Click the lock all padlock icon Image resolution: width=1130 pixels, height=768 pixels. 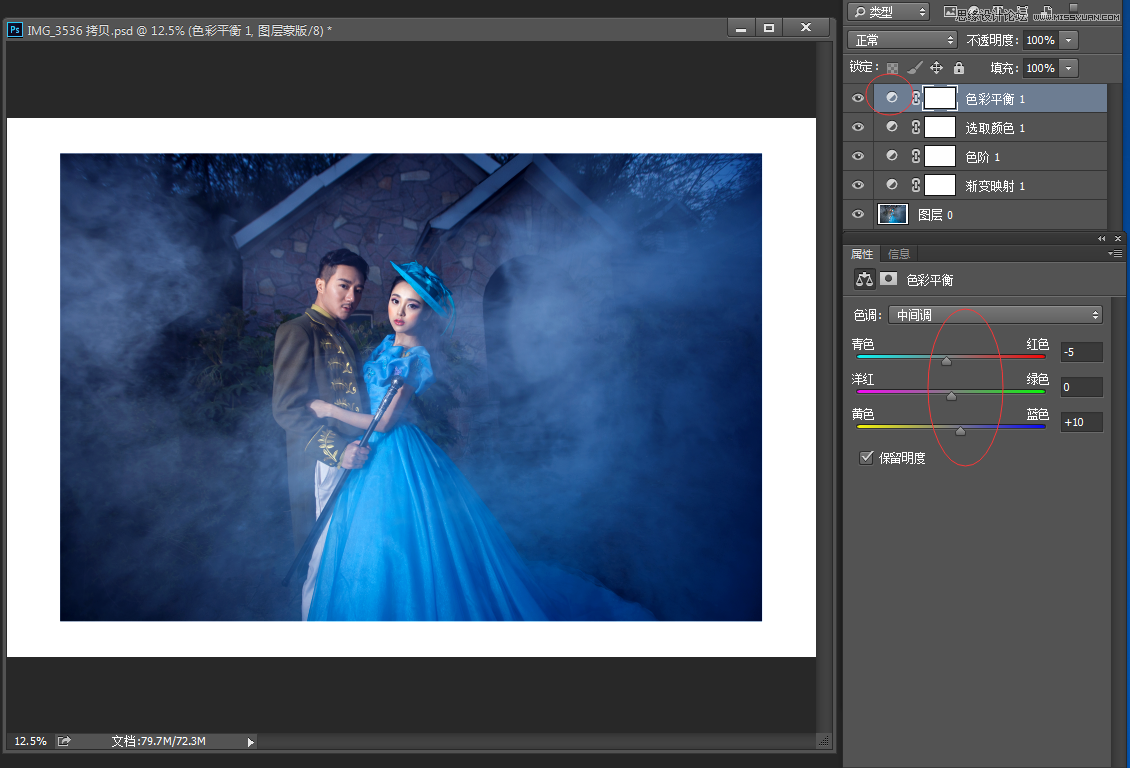(x=959, y=68)
